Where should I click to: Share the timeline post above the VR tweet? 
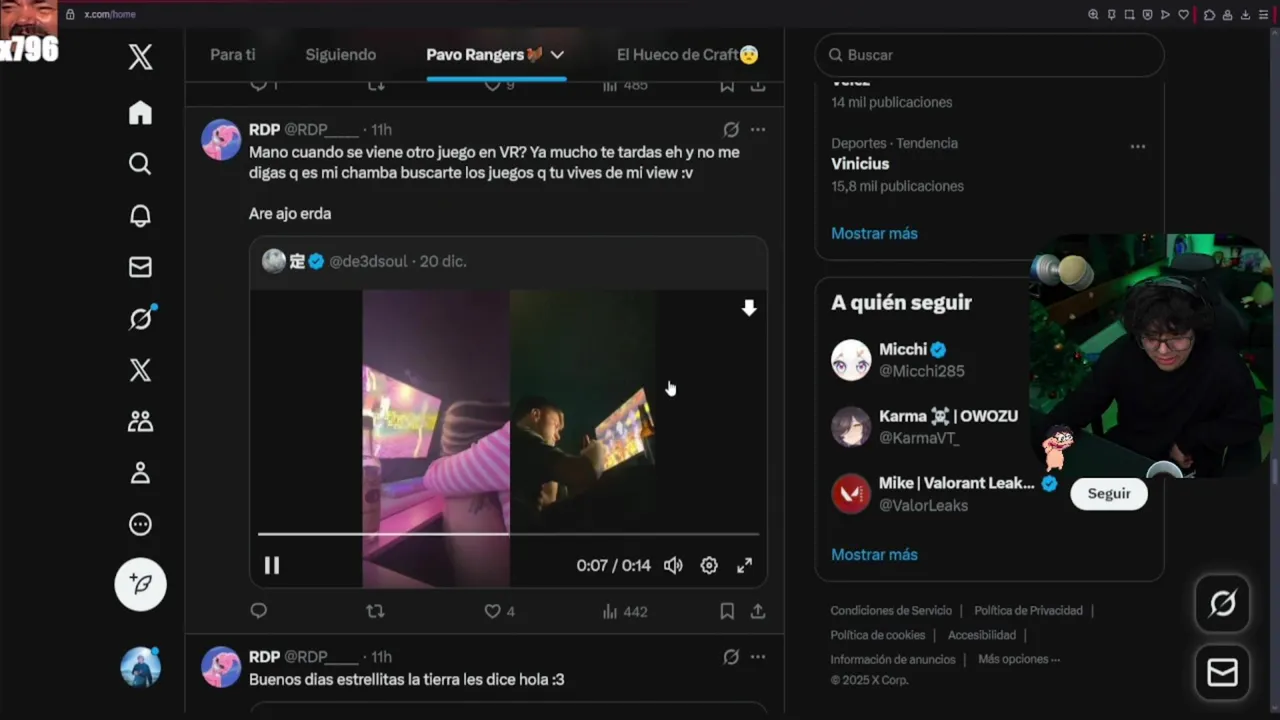(758, 86)
